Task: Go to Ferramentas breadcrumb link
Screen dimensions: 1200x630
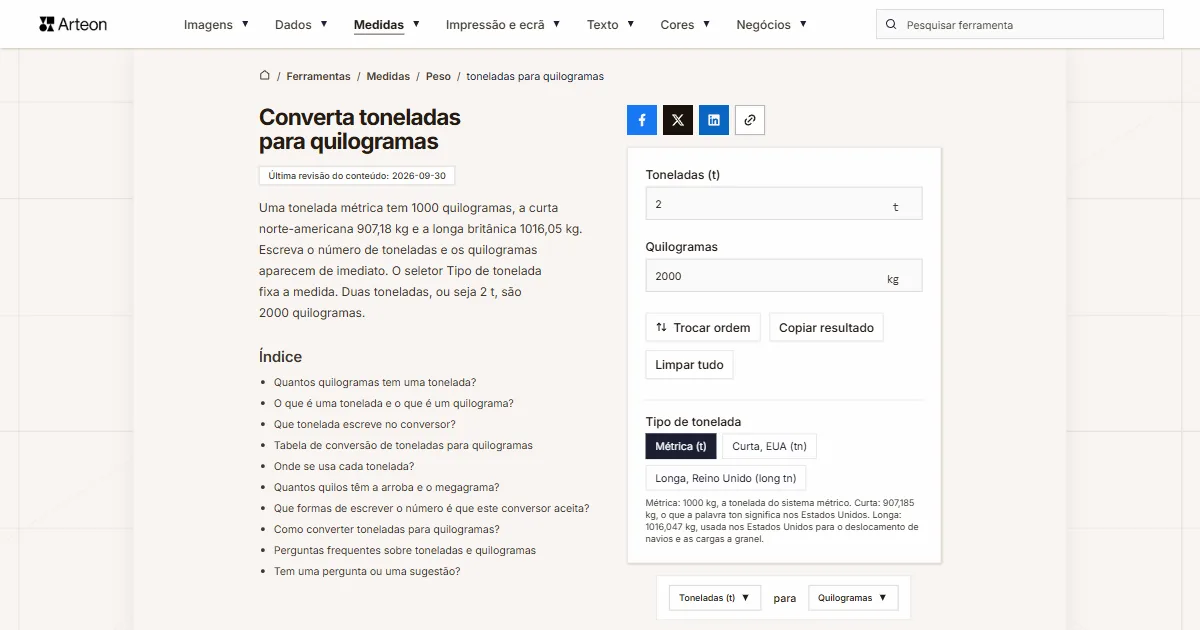Action: tap(318, 76)
